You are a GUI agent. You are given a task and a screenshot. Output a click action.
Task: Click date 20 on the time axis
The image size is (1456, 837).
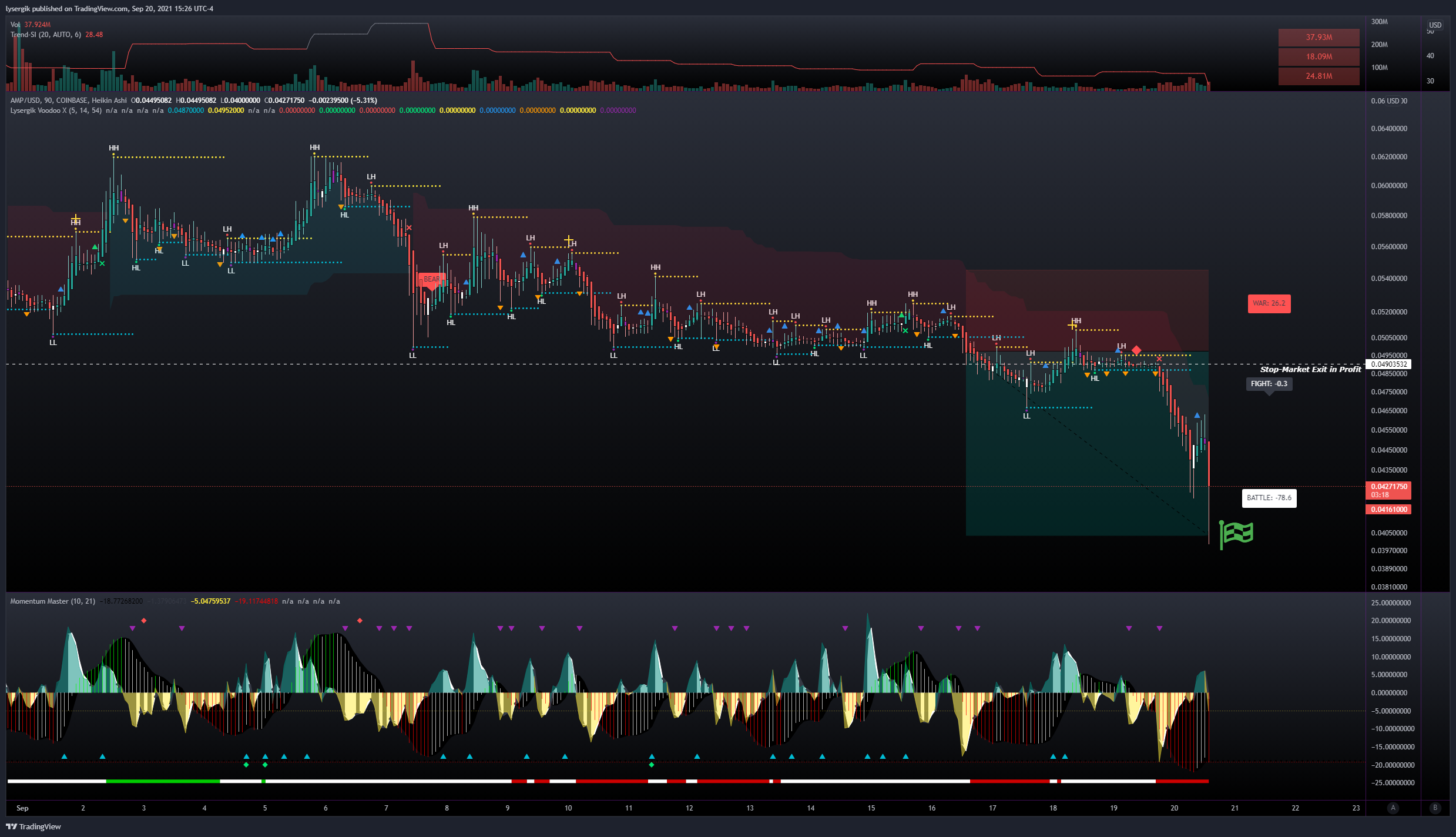(1174, 808)
